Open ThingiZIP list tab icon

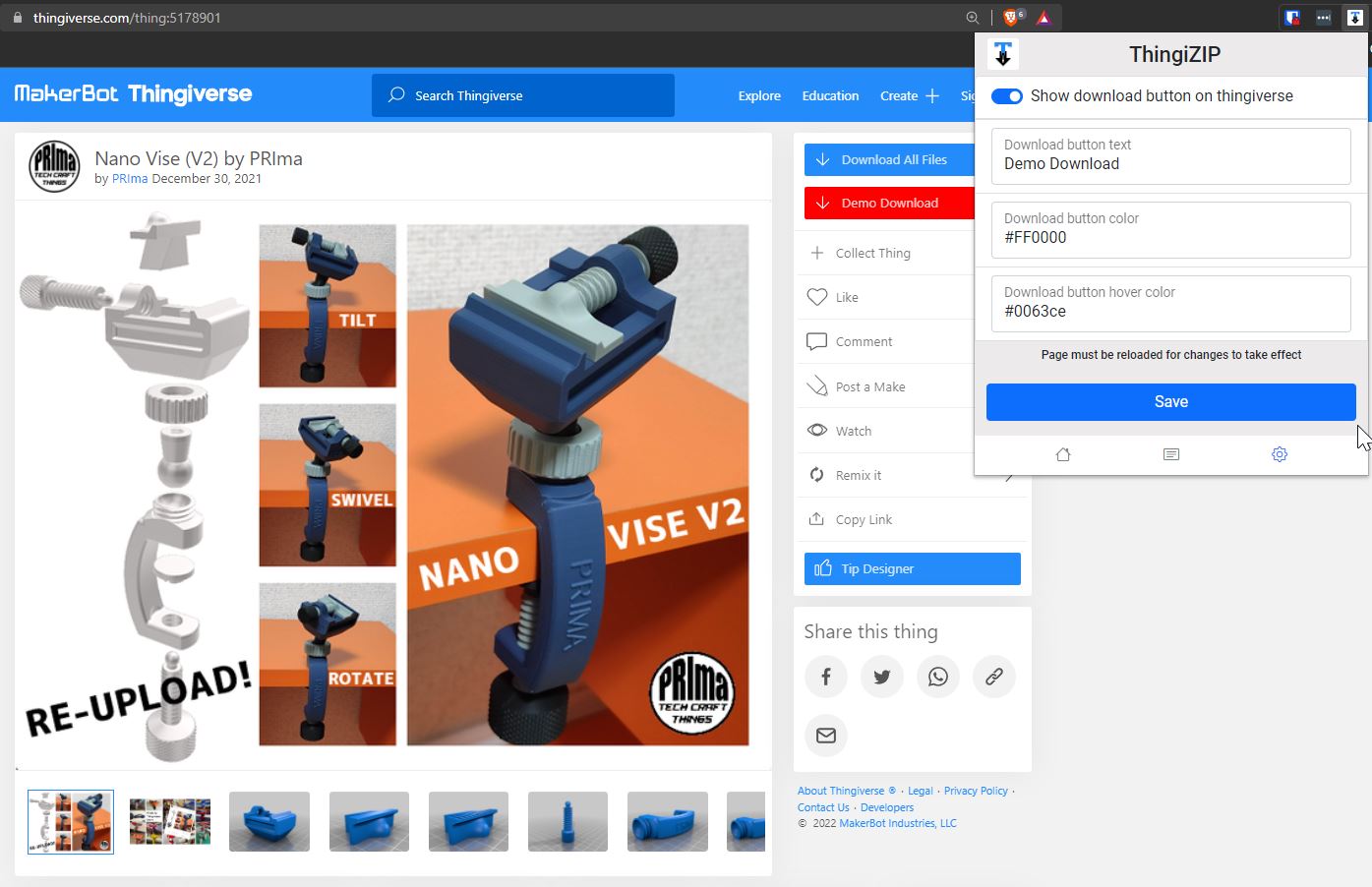point(1170,454)
